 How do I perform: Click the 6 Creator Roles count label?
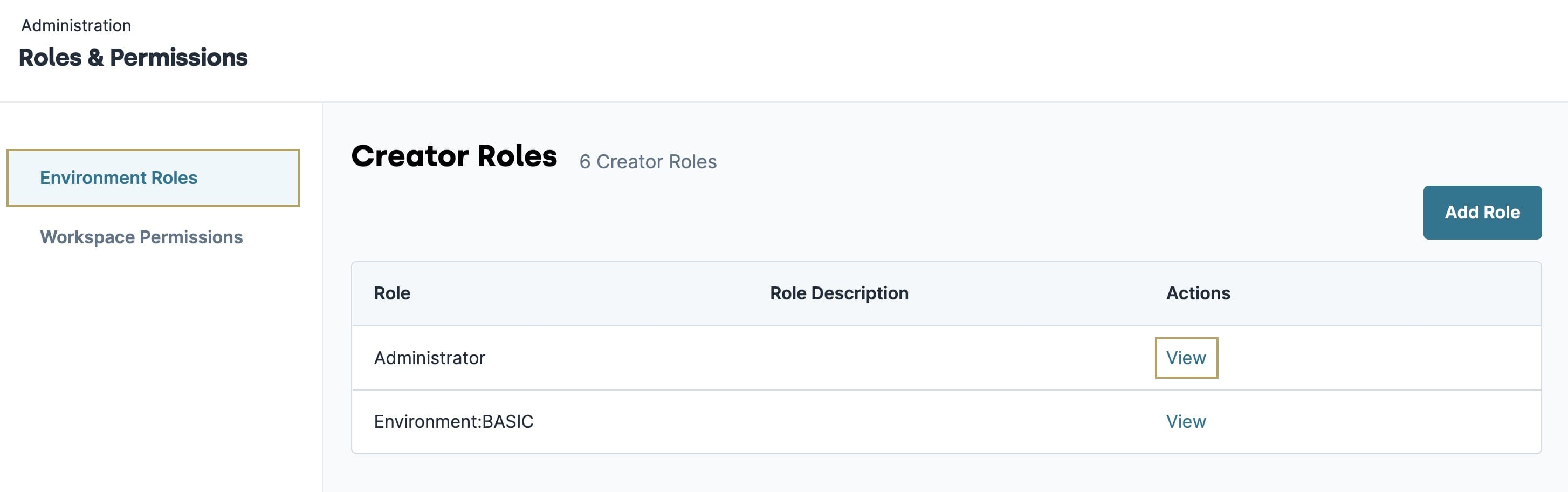tap(648, 161)
